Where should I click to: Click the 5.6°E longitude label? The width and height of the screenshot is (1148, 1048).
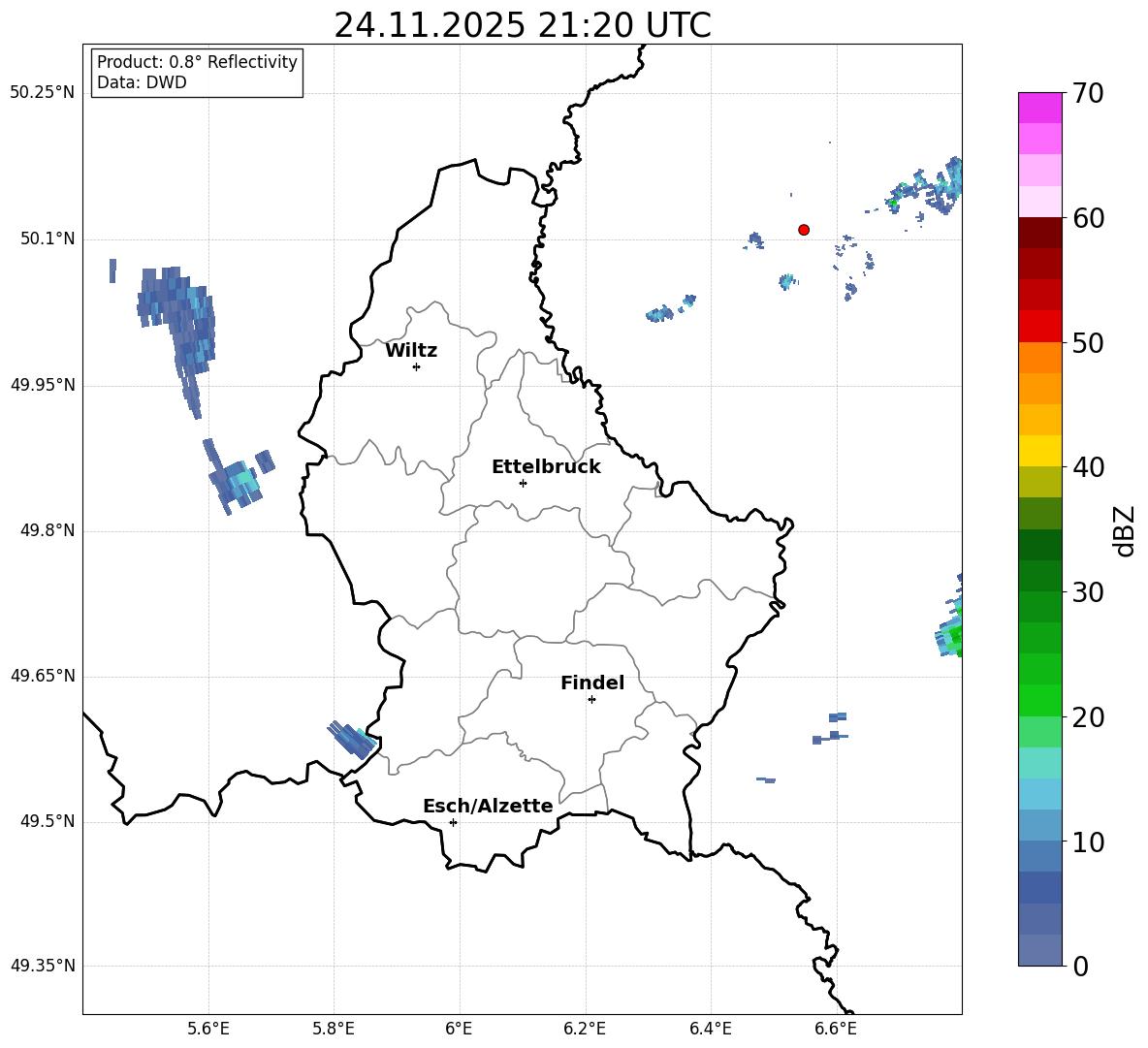click(208, 1029)
